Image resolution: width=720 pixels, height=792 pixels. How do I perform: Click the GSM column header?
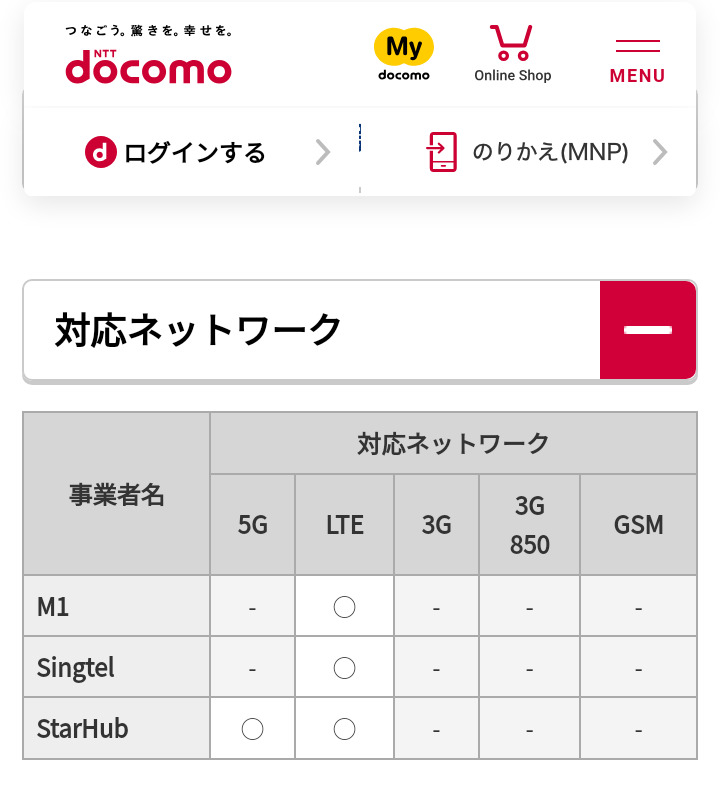pyautogui.click(x=638, y=525)
